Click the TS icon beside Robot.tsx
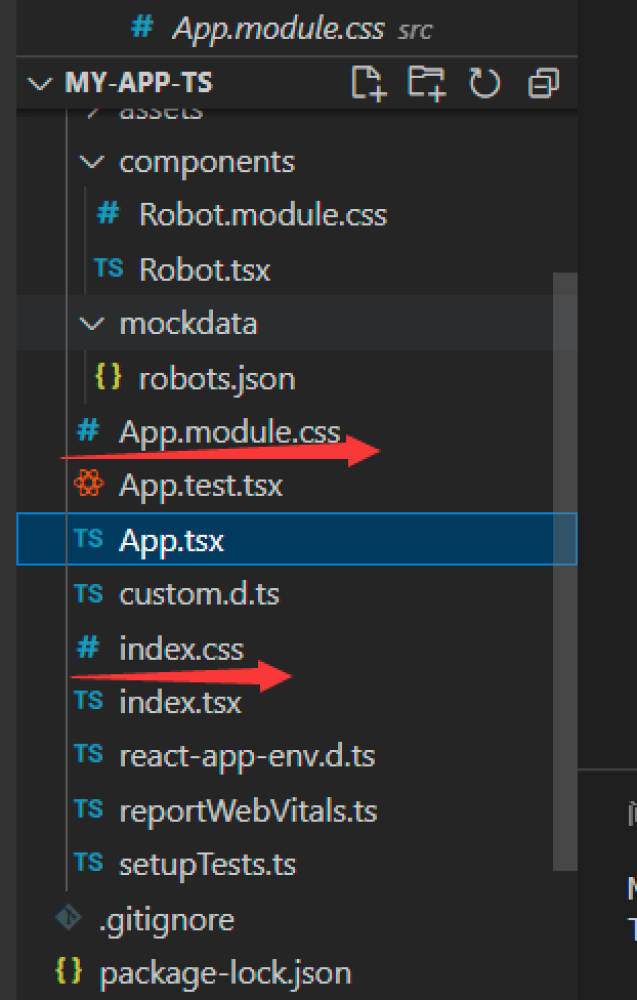This screenshot has width=637, height=1000. pos(108,269)
